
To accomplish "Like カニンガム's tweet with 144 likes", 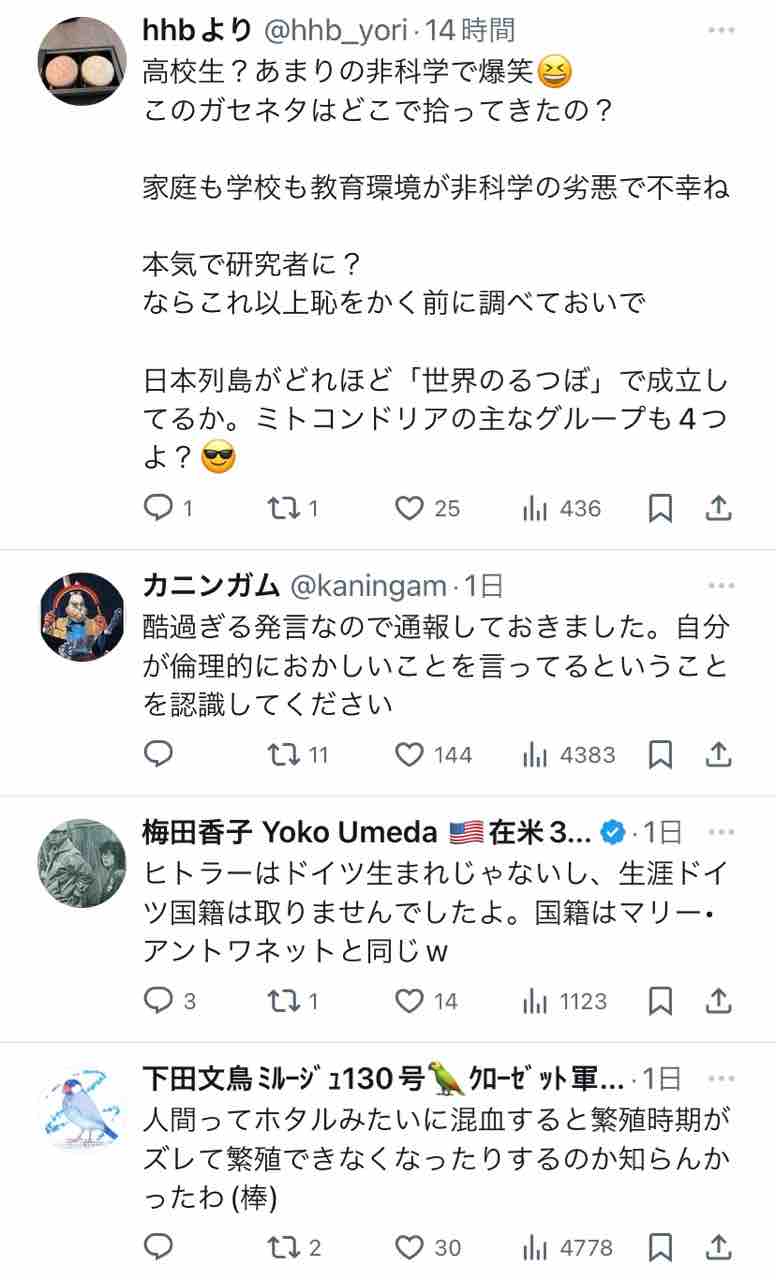I will click(409, 755).
